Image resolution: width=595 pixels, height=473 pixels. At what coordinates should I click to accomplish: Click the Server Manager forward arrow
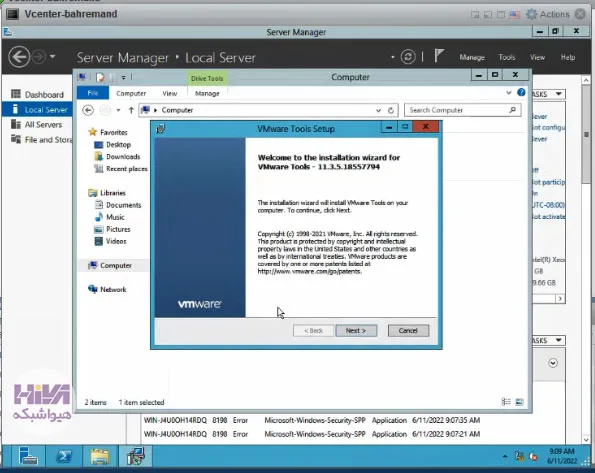(x=38, y=57)
